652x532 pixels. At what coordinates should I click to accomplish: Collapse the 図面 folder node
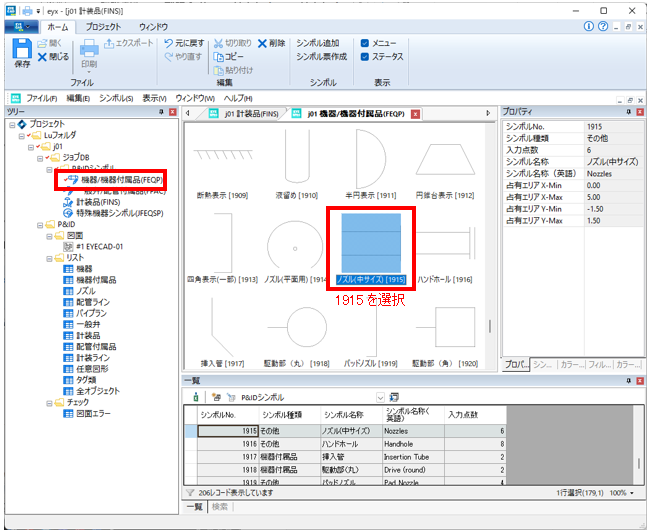tap(49, 236)
